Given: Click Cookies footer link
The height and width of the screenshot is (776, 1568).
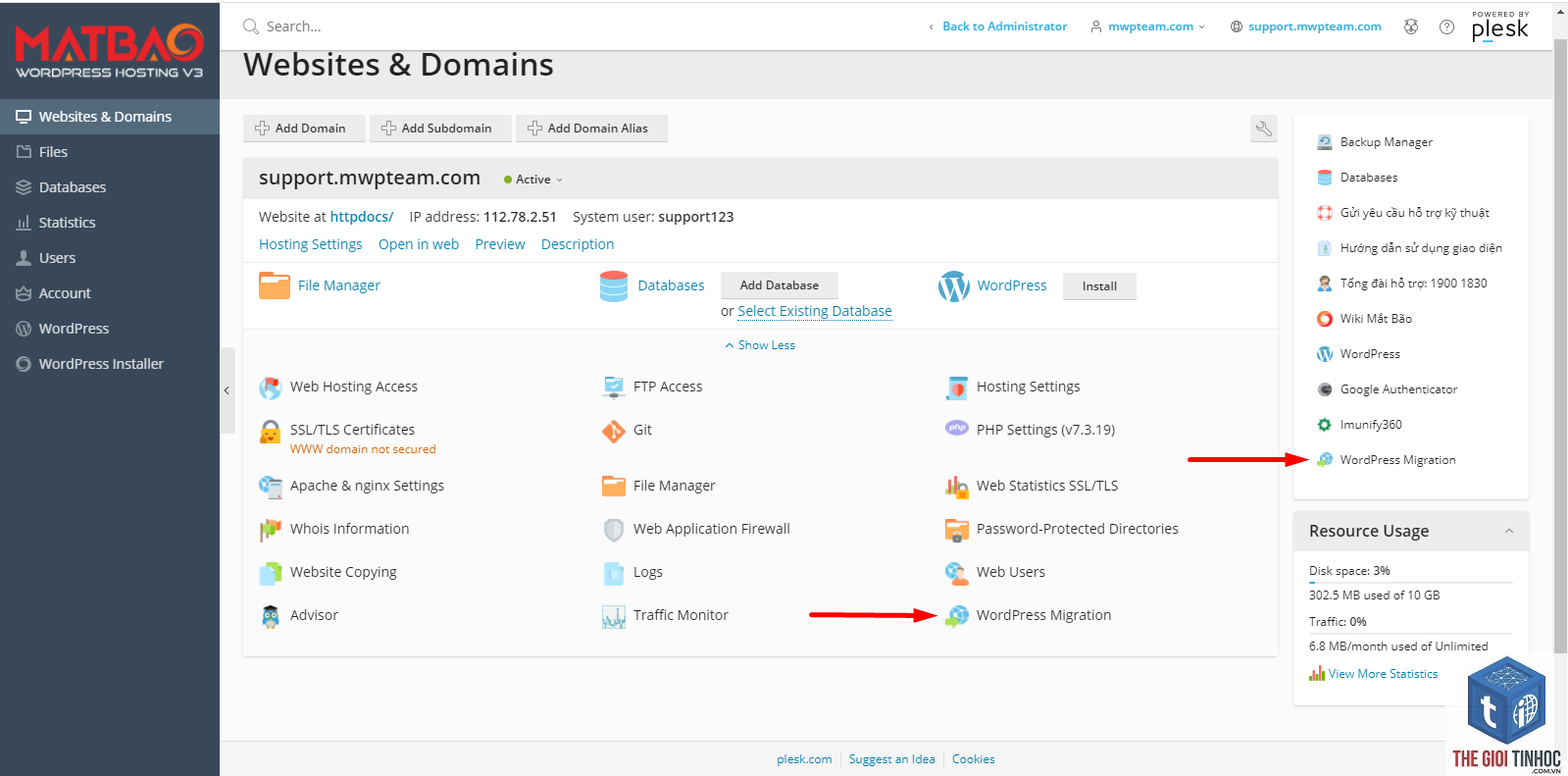Looking at the screenshot, I should point(973,759).
